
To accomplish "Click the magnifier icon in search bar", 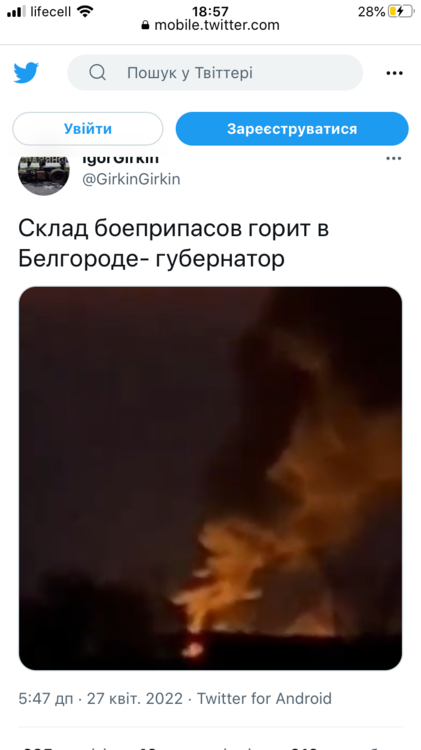I will pyautogui.click(x=98, y=73).
